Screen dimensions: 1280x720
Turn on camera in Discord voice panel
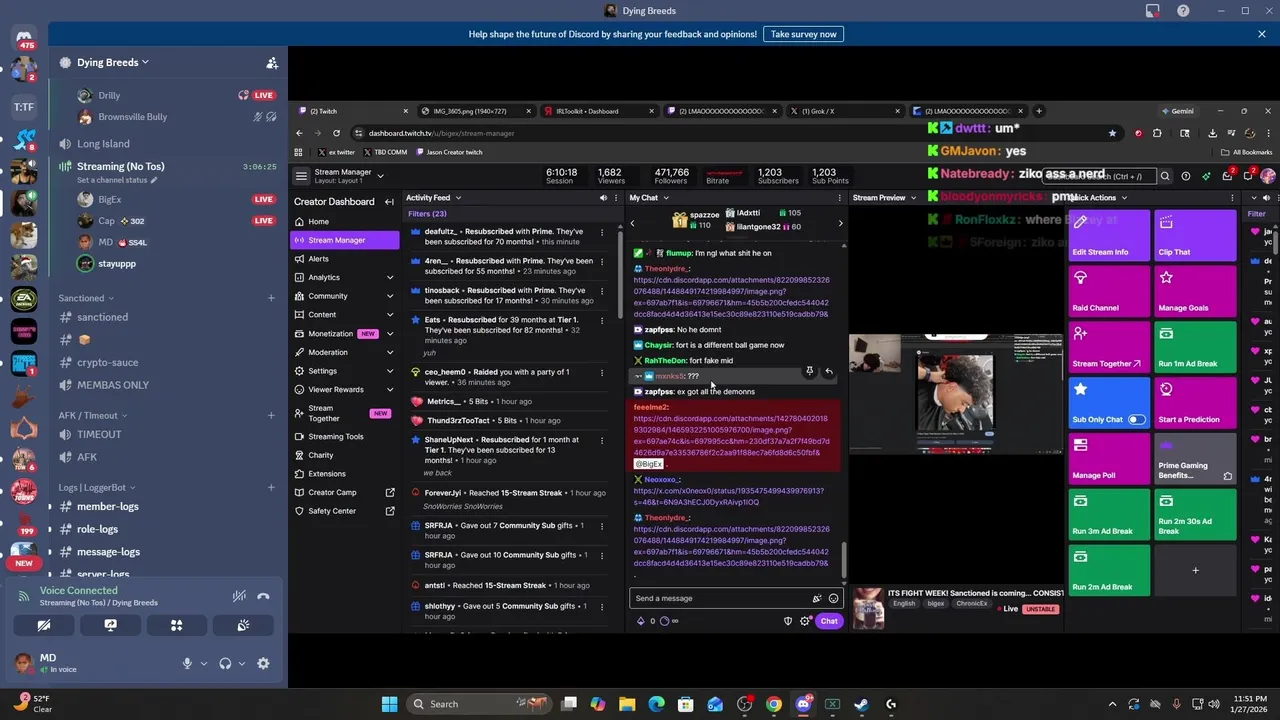[x=44, y=625]
